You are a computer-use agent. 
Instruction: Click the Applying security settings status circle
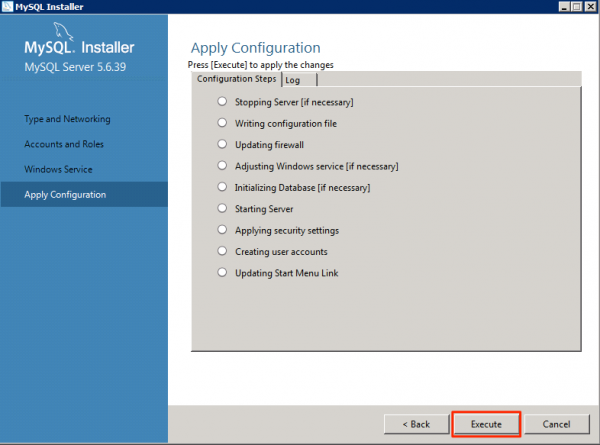pos(222,230)
